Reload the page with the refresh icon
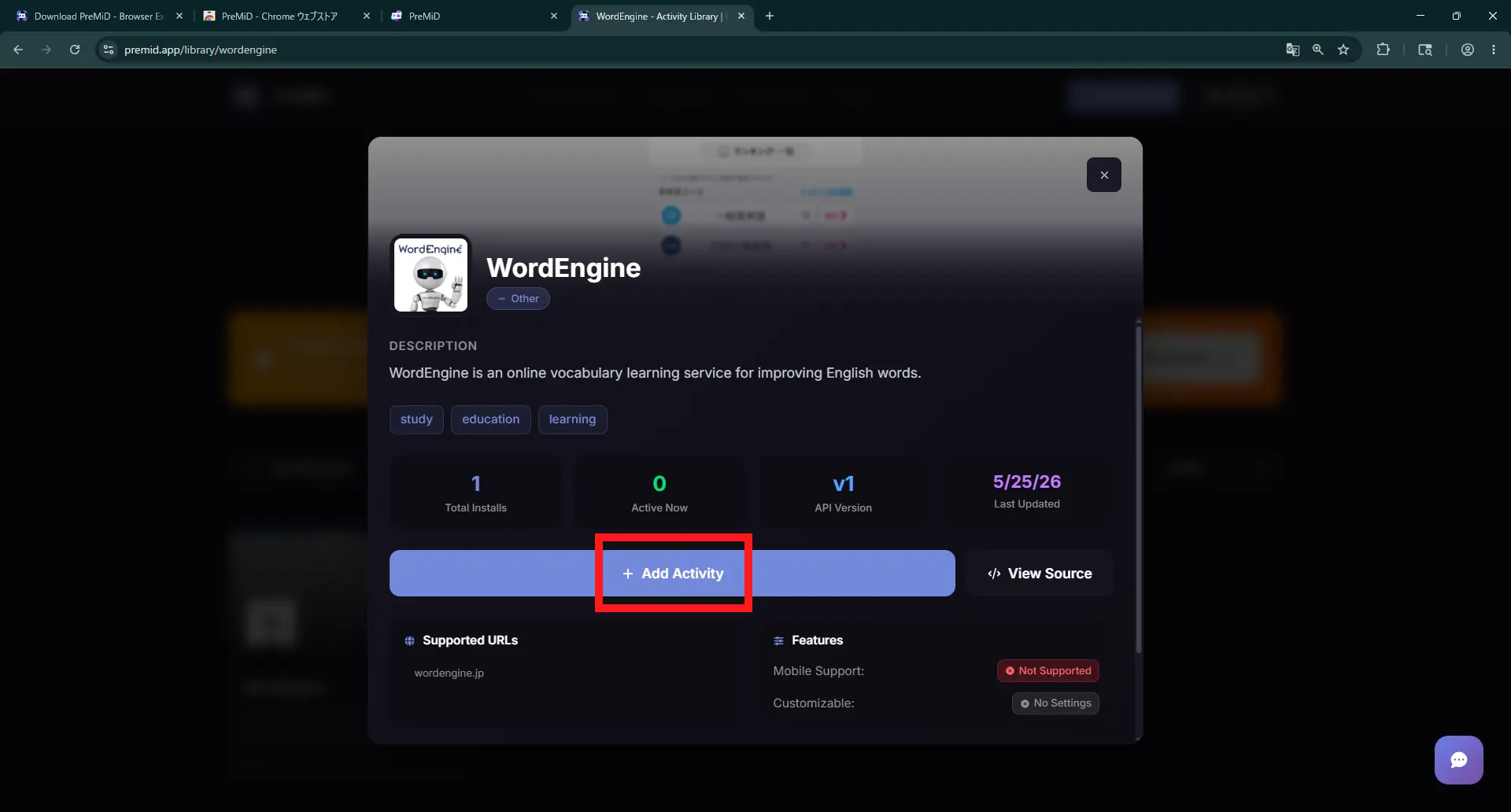Screen dimensions: 1511x812 (75, 50)
